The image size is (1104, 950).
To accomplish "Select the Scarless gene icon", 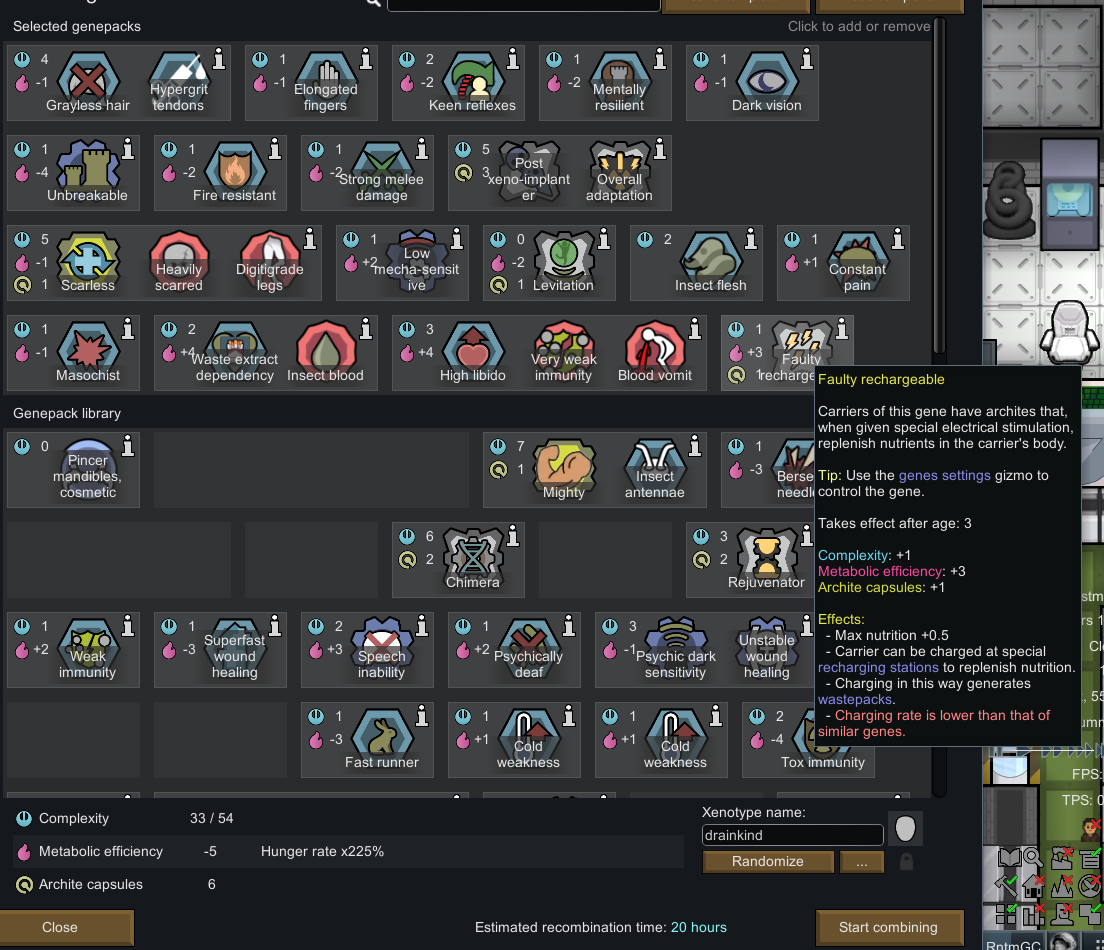I will coord(88,263).
